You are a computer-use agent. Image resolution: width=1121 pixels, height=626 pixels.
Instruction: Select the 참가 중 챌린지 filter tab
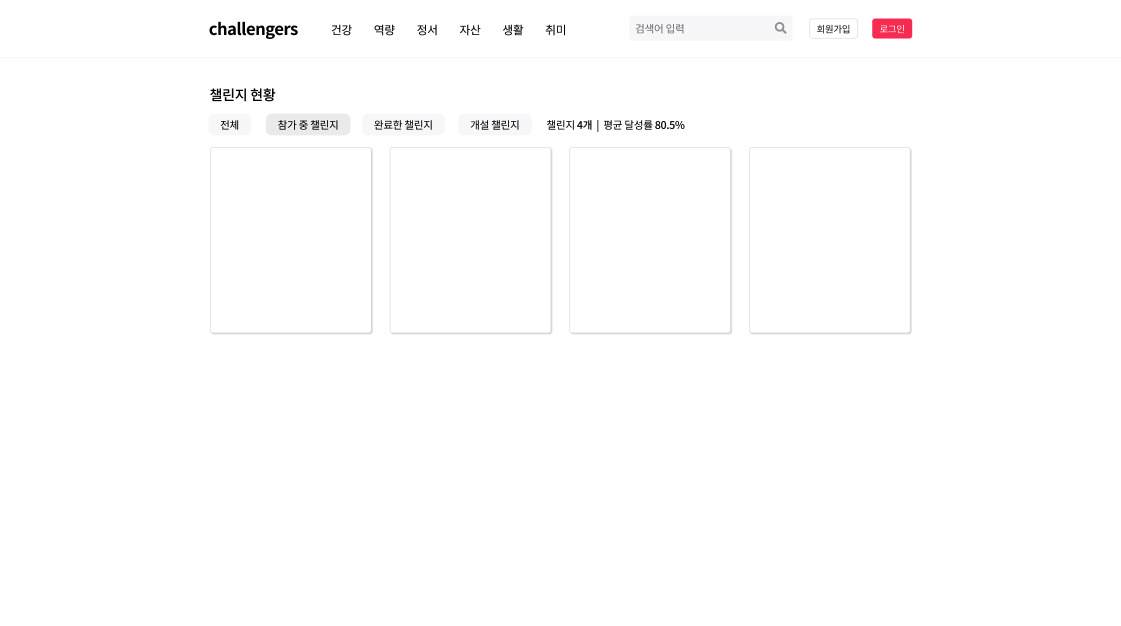point(308,124)
